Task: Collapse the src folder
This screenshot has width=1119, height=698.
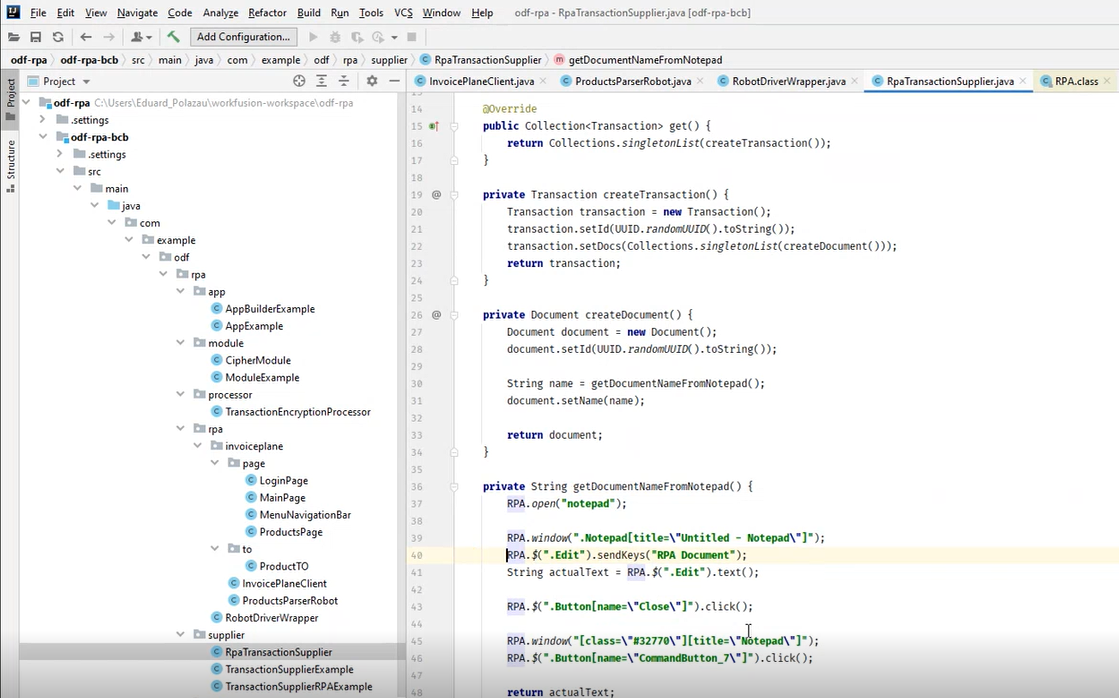Action: coord(61,171)
